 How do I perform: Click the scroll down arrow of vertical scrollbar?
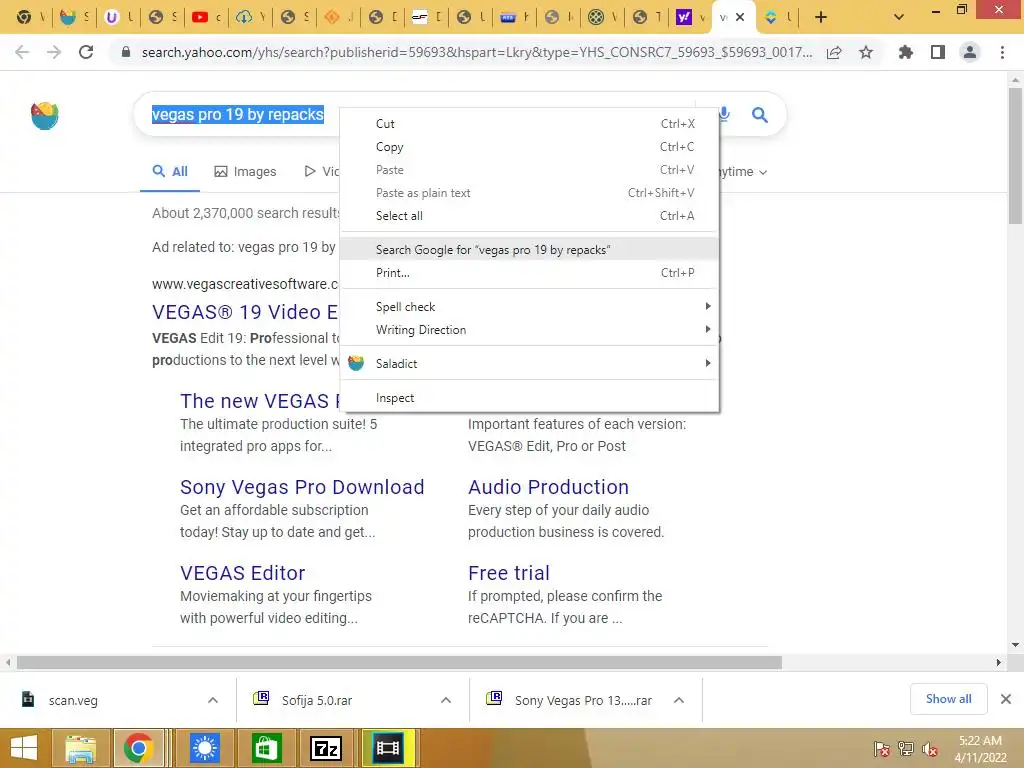[1015, 645]
